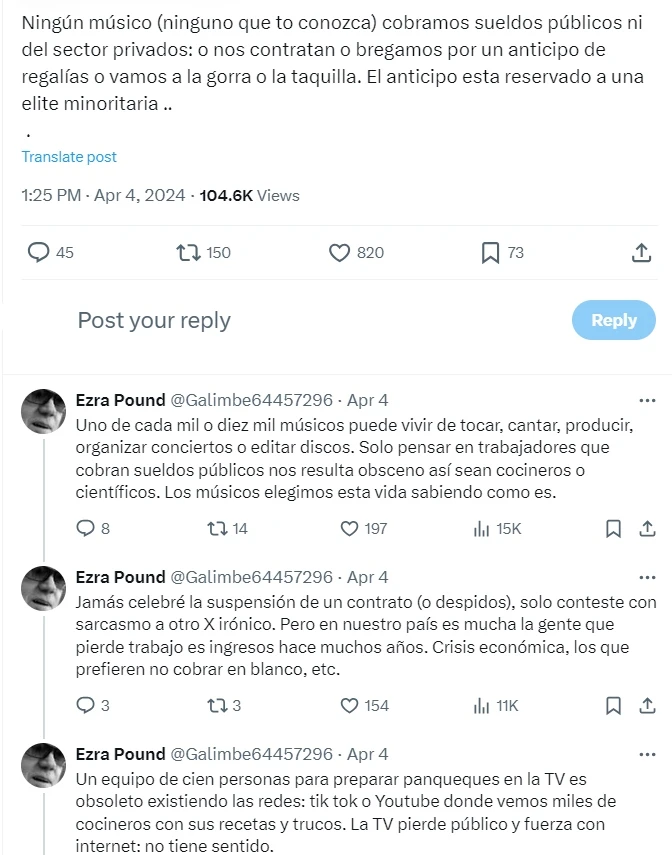This screenshot has width=672, height=855.
Task: Share the first Ezra Pound reply
Action: (x=643, y=528)
